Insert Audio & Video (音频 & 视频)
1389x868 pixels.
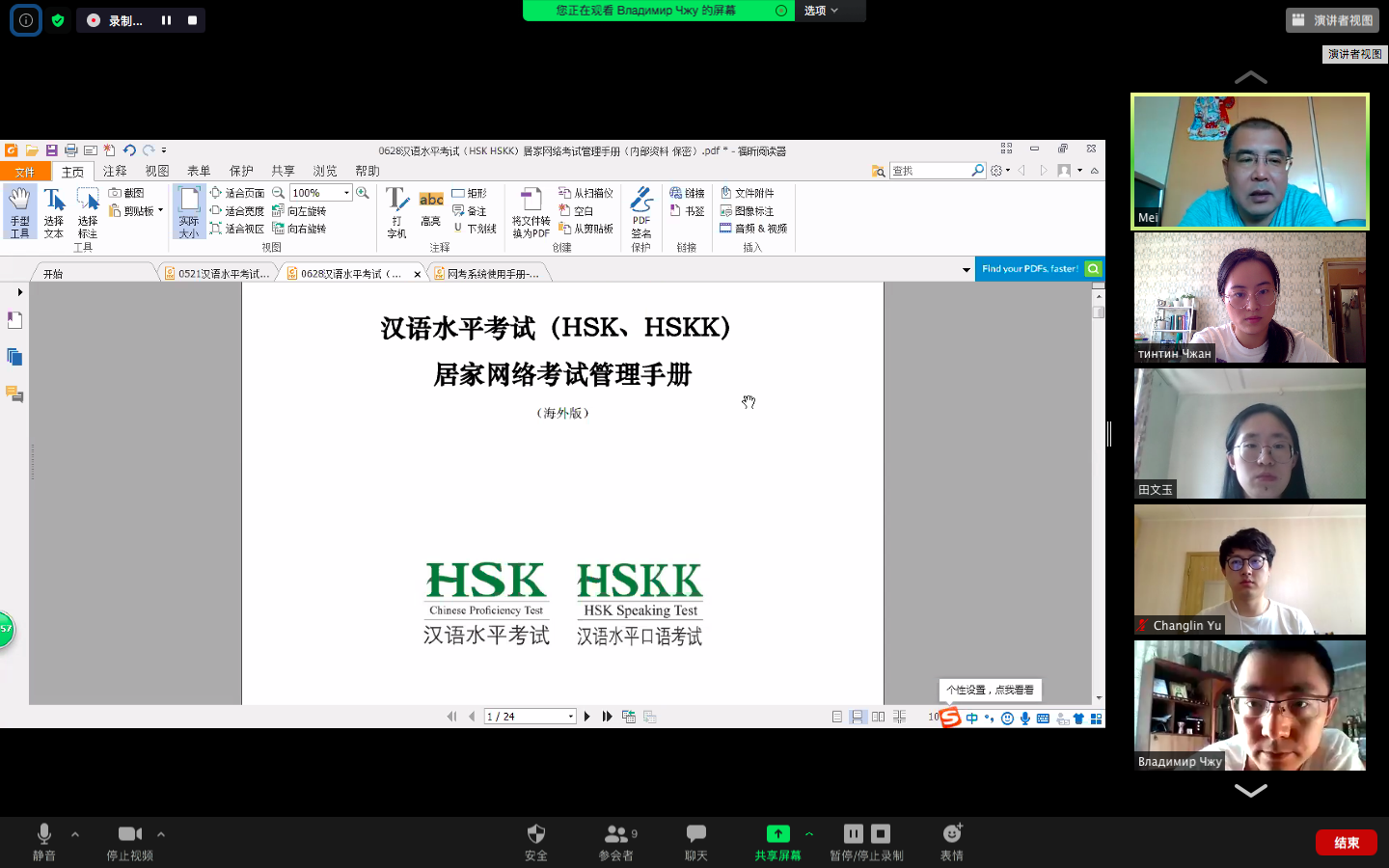coord(753,229)
